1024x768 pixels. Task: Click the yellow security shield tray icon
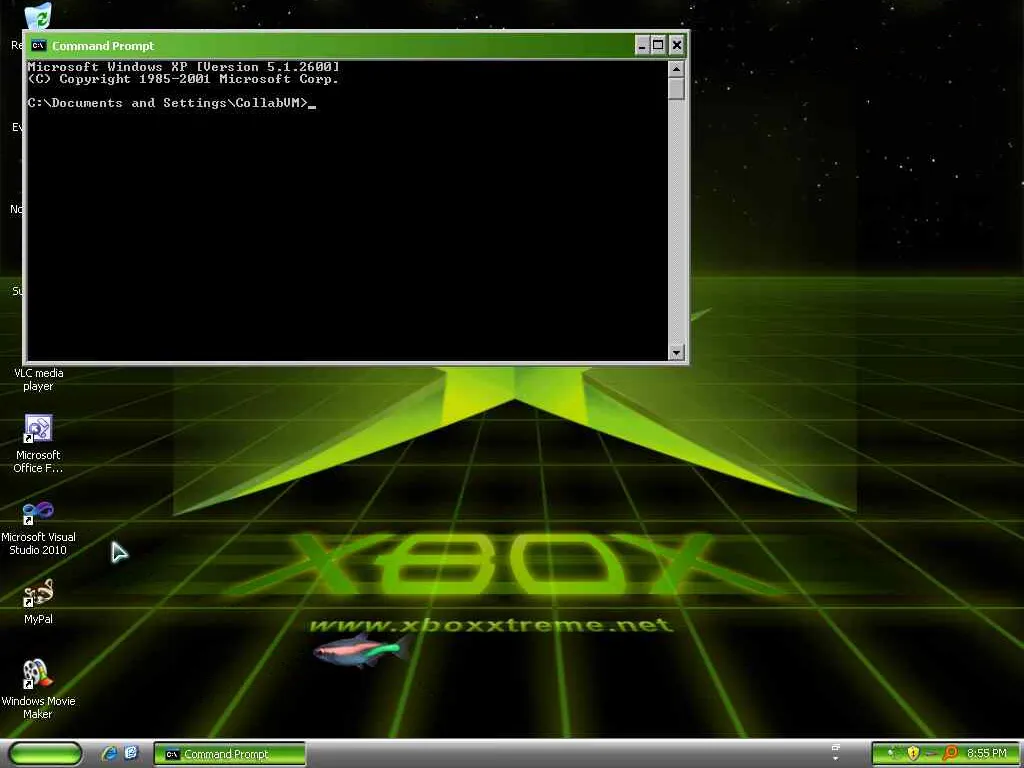[913, 754]
